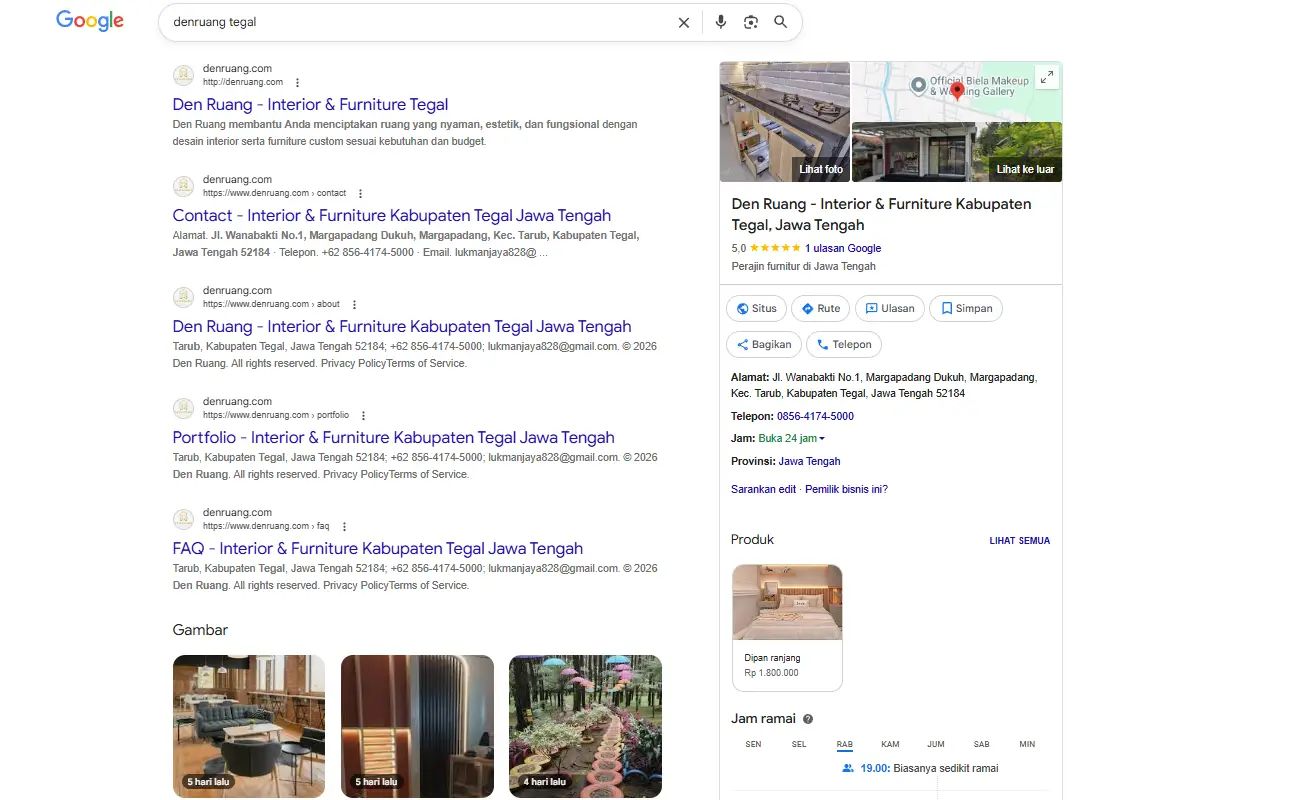Click the Jam ramai help question-mark icon
This screenshot has height=800, width=1307.
(808, 719)
